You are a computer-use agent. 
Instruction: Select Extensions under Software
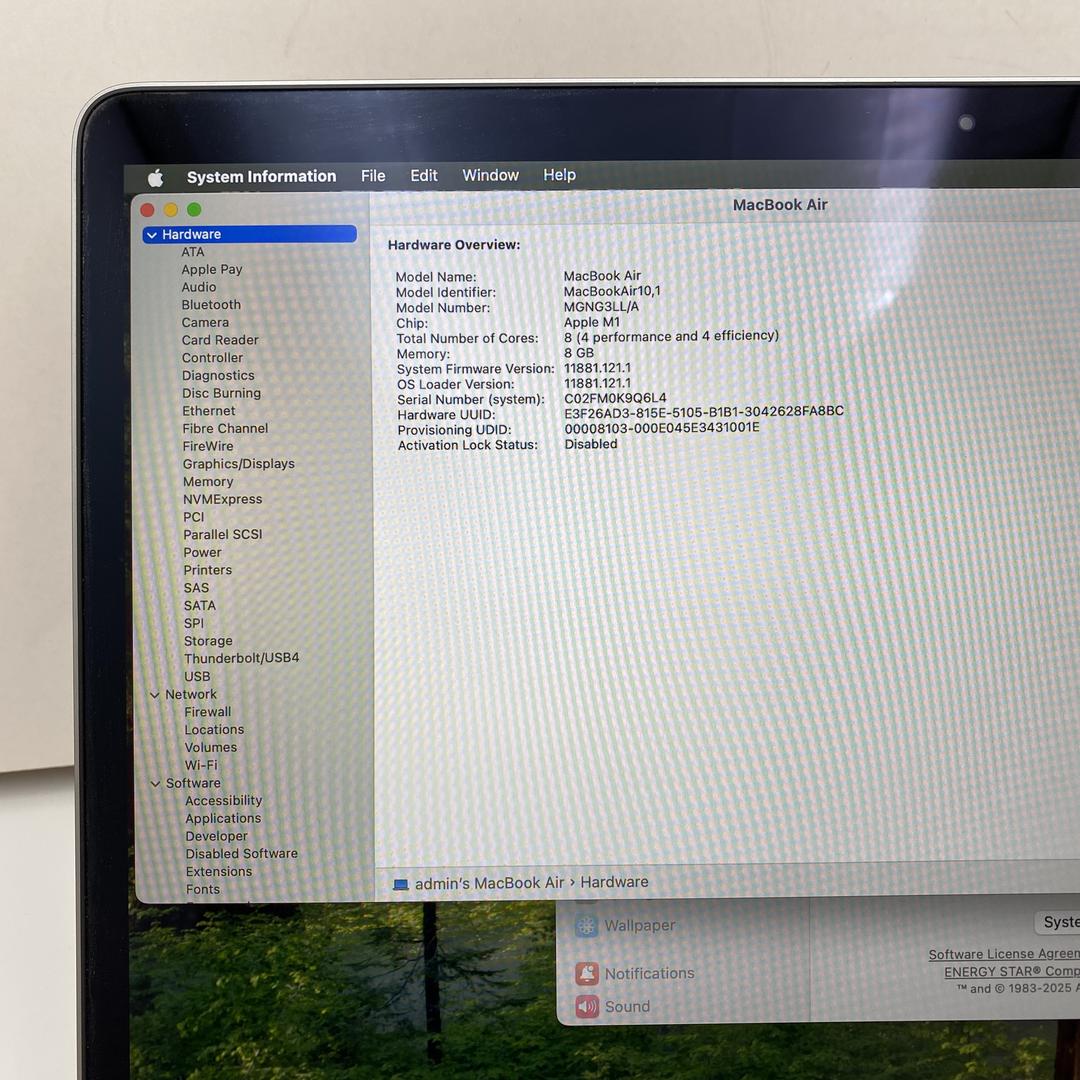[218, 872]
